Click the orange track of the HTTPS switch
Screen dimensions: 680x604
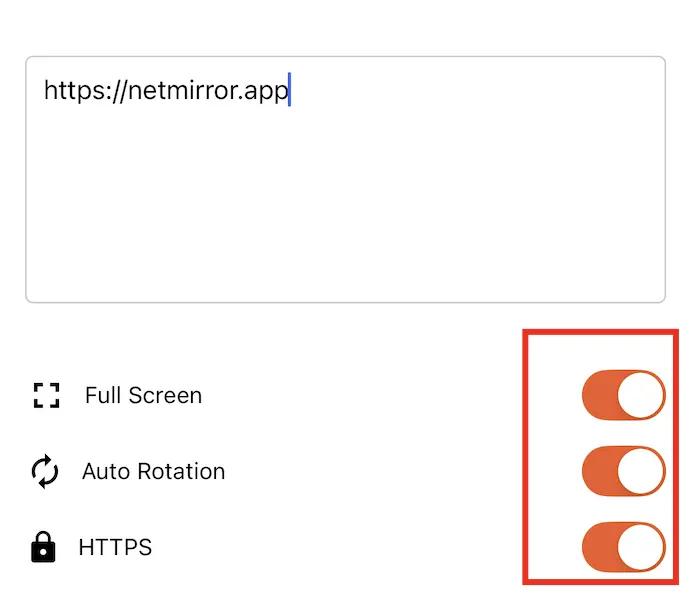pyautogui.click(x=599, y=547)
